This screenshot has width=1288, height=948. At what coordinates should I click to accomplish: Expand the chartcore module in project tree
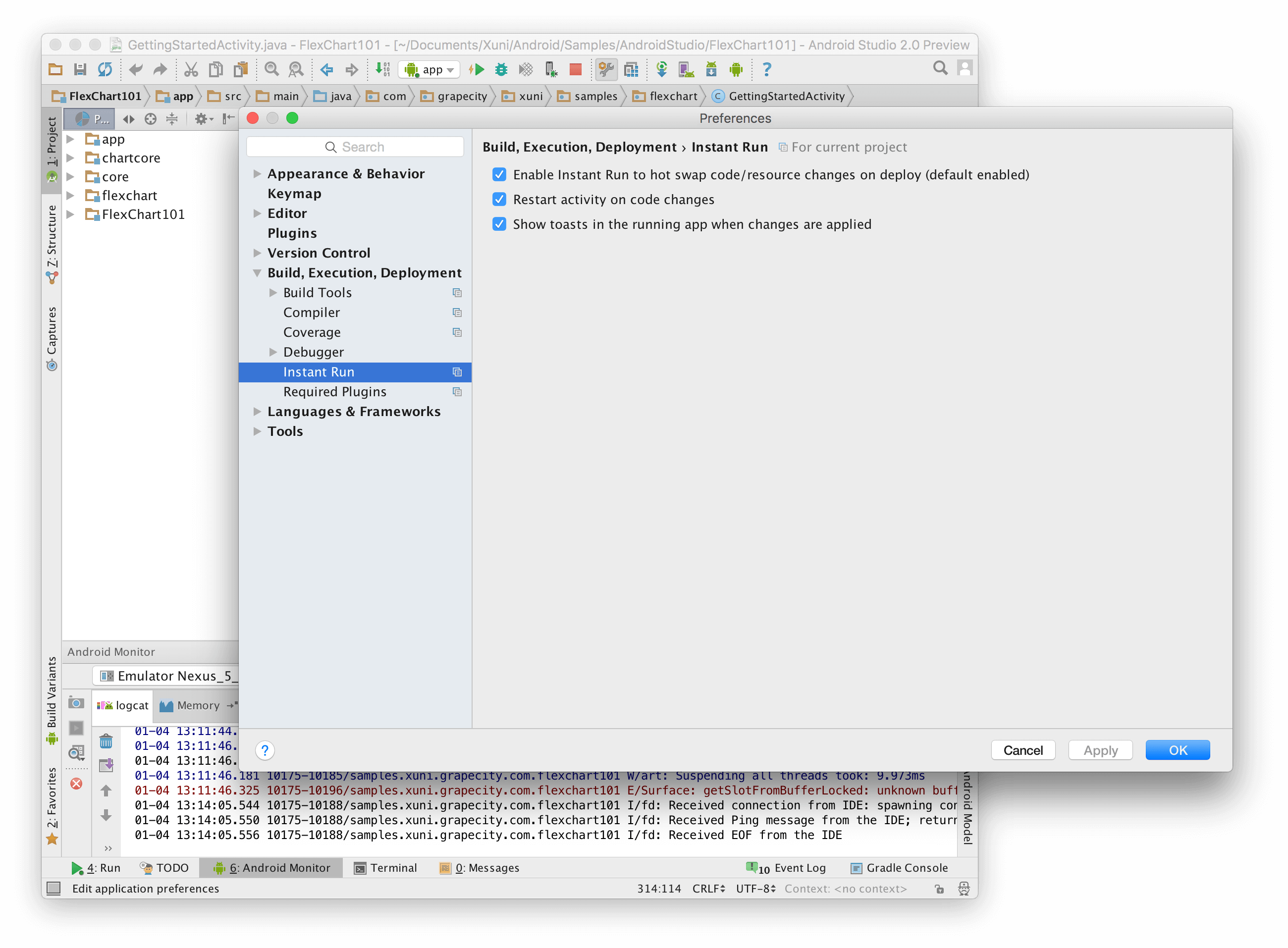(x=71, y=157)
